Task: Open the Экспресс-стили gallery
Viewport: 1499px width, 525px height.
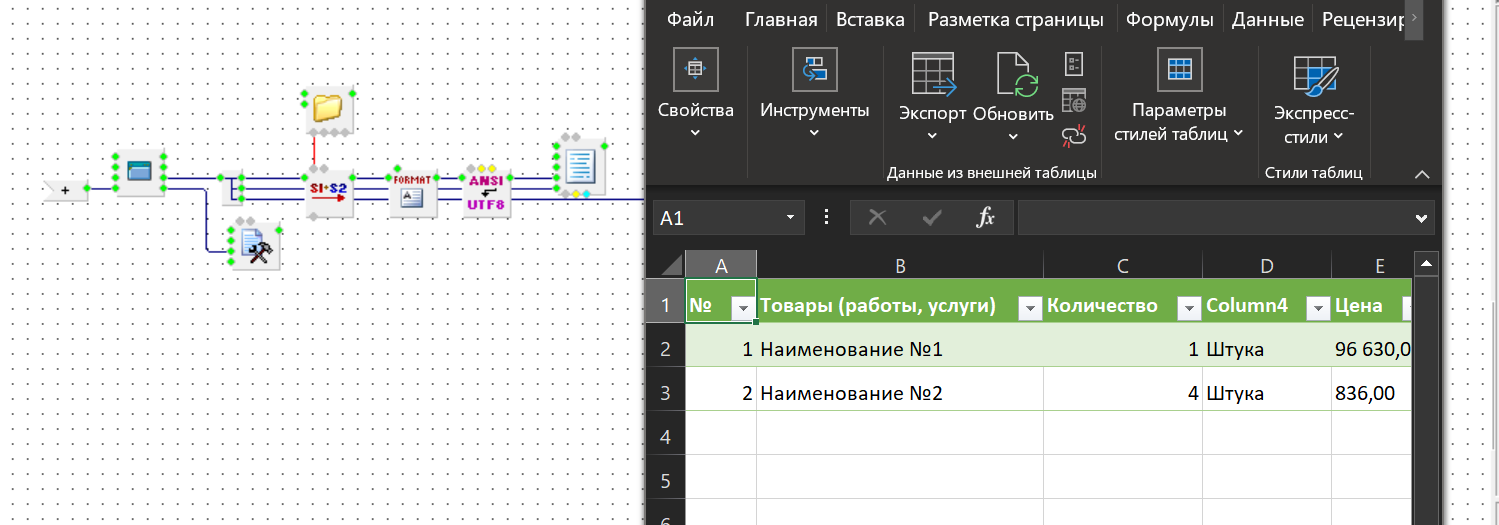Action: 1314,98
